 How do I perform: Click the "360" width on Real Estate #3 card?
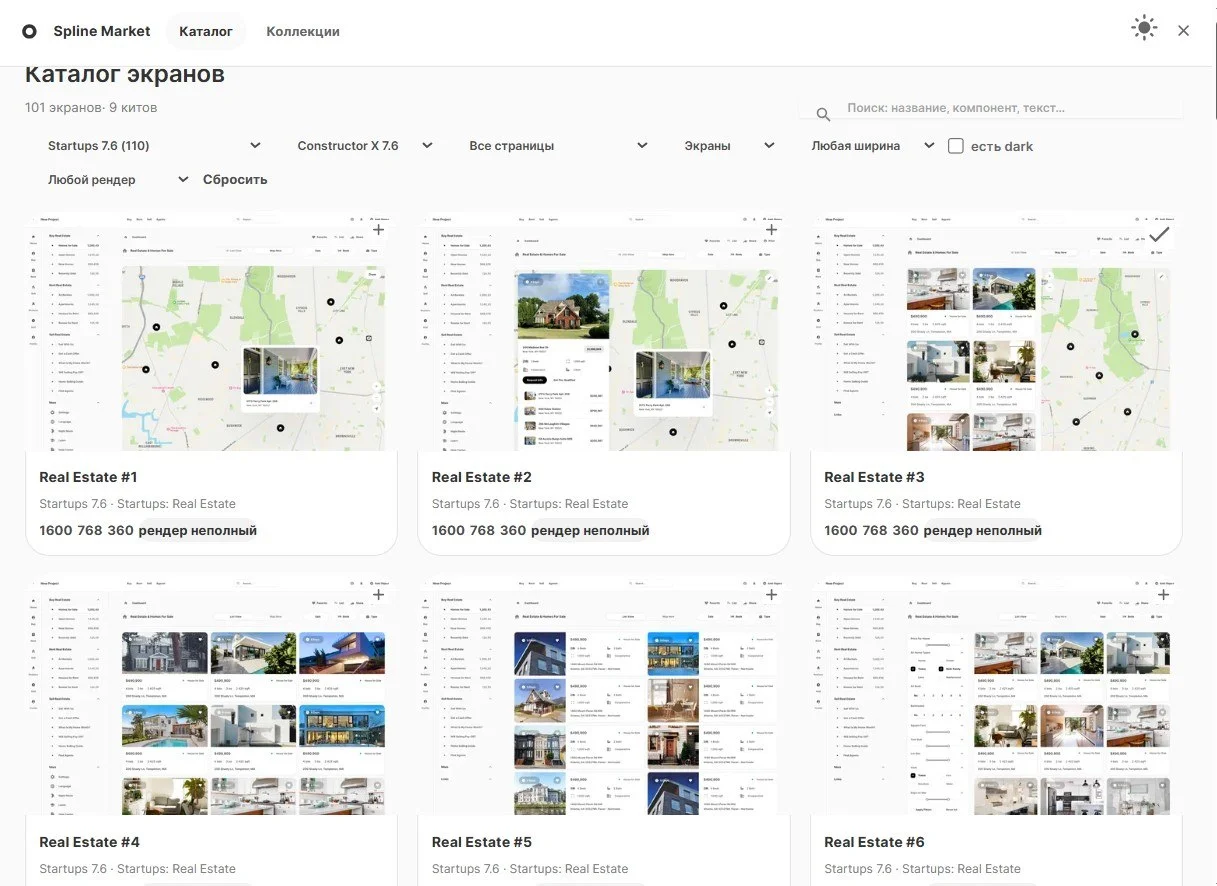coord(905,531)
